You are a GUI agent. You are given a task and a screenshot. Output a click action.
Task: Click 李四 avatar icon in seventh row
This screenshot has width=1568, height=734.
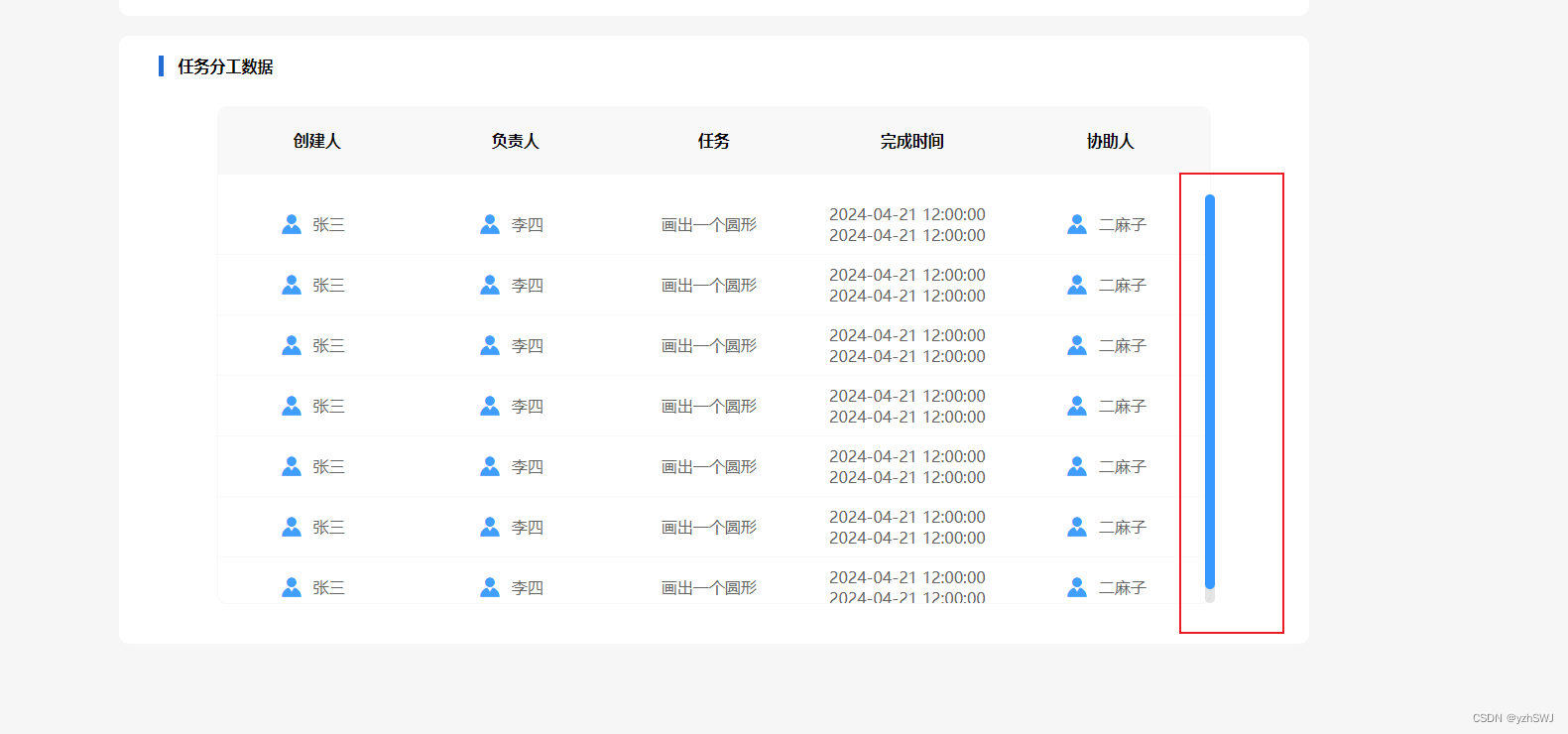click(x=490, y=587)
